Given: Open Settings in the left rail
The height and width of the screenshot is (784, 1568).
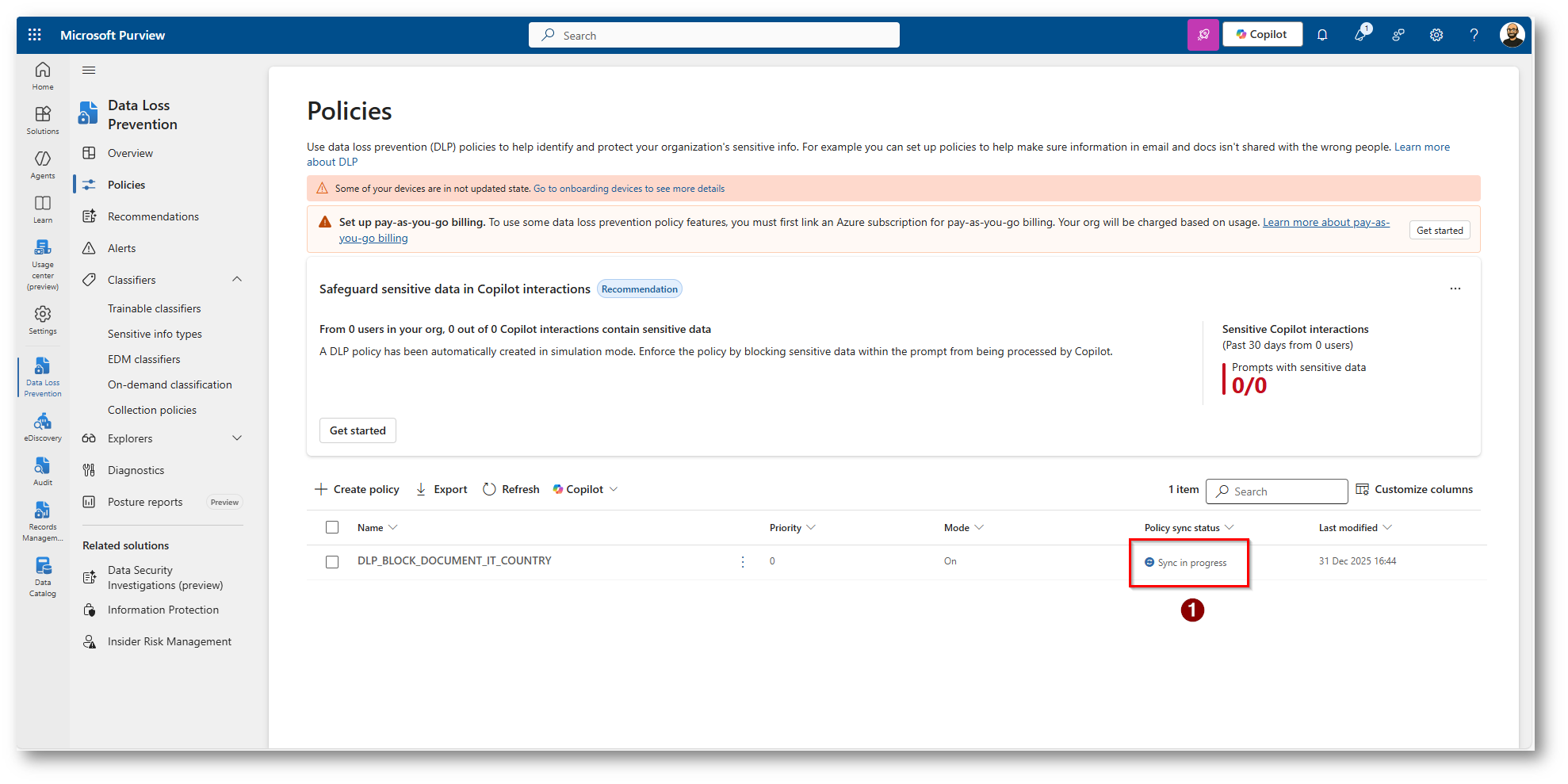Looking at the screenshot, I should 43,320.
